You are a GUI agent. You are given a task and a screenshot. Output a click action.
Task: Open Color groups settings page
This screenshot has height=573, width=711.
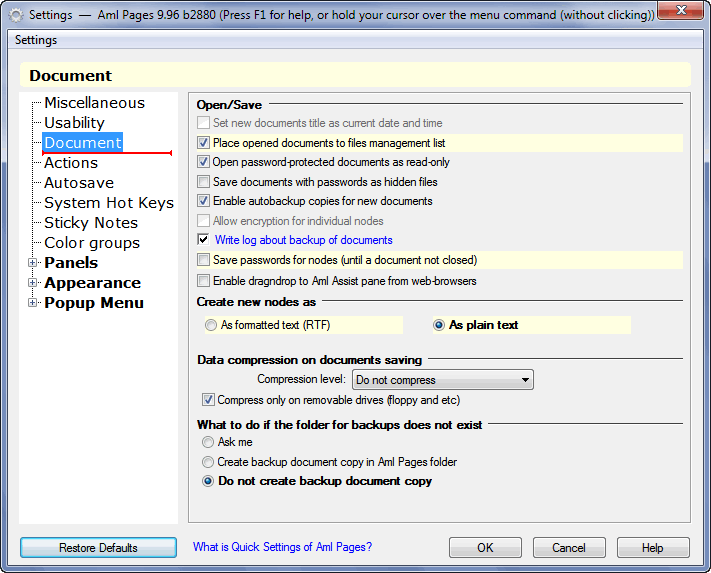[x=92, y=243]
